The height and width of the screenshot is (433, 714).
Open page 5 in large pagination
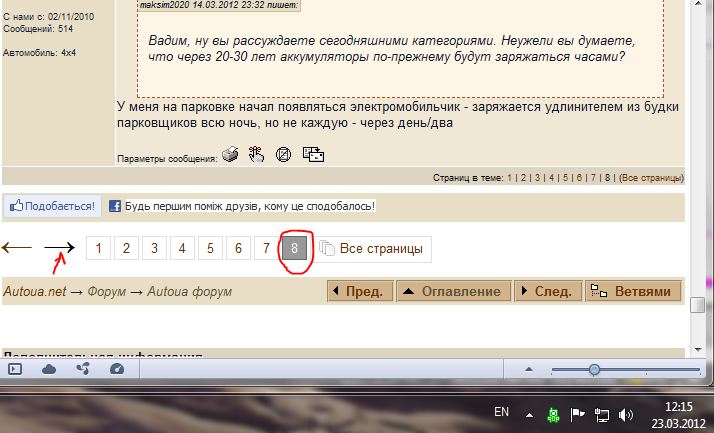click(x=210, y=248)
